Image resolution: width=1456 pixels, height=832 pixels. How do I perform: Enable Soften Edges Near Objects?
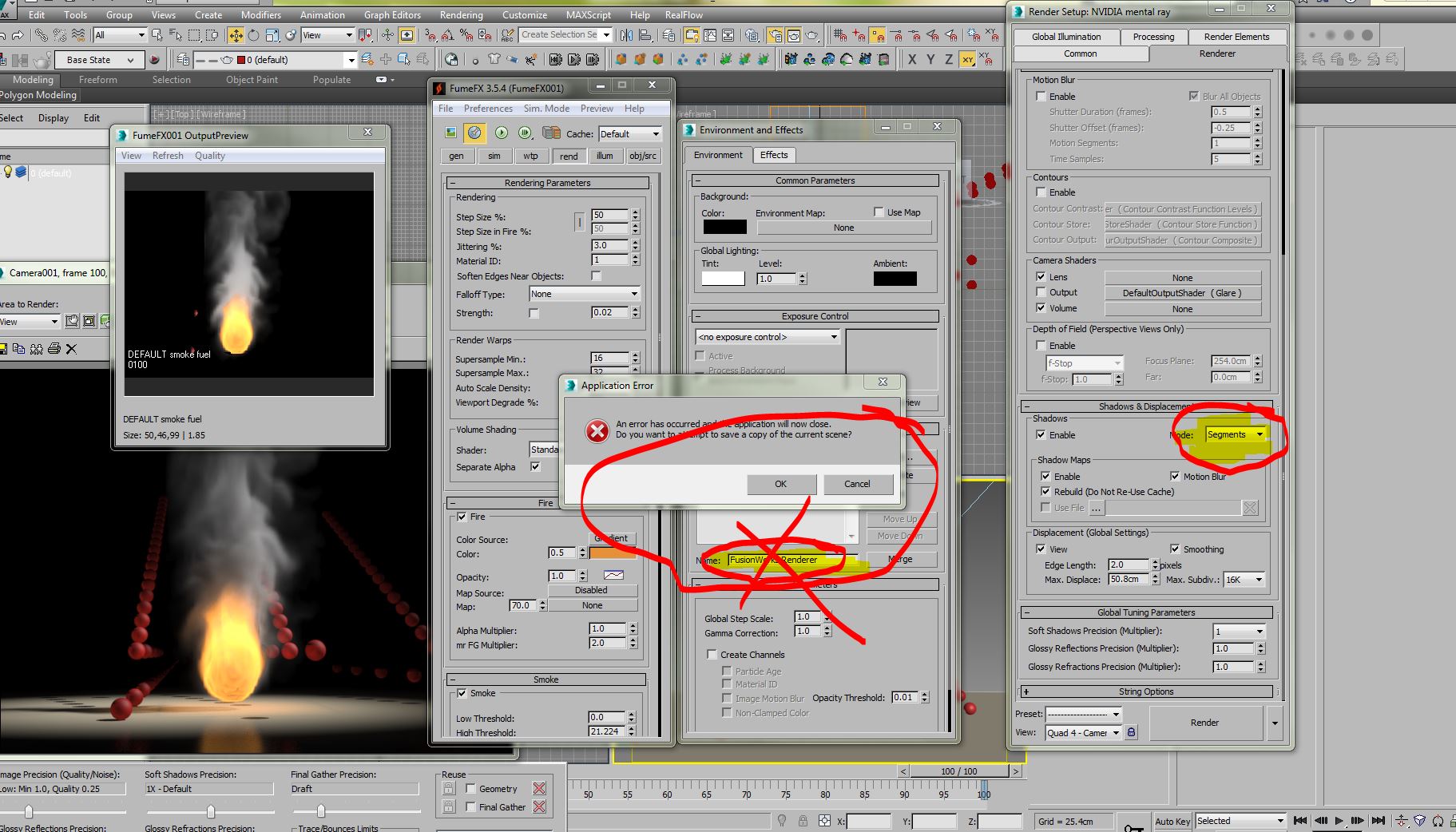tap(596, 275)
